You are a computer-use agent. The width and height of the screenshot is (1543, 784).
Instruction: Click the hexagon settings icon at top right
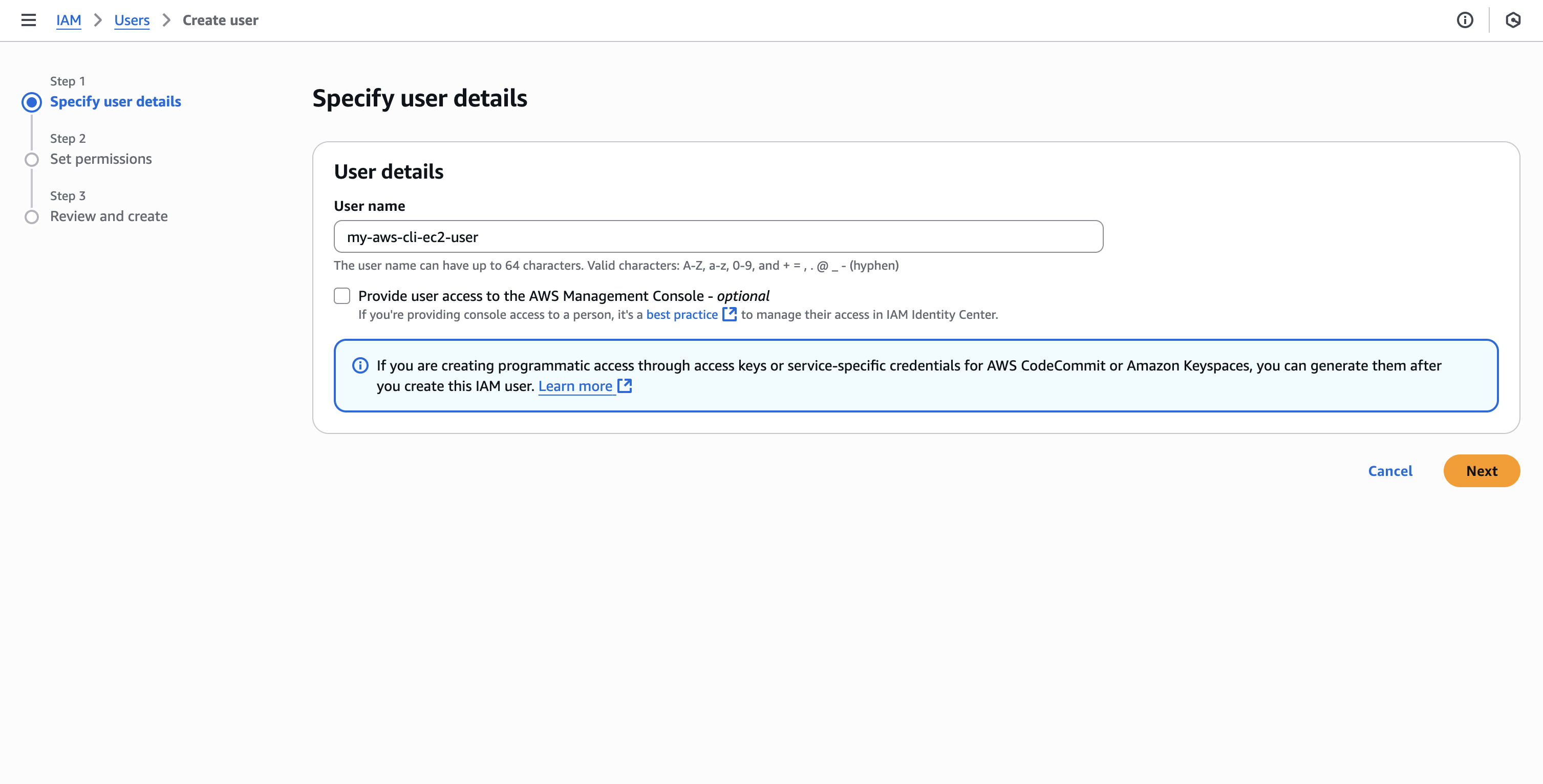[1512, 20]
